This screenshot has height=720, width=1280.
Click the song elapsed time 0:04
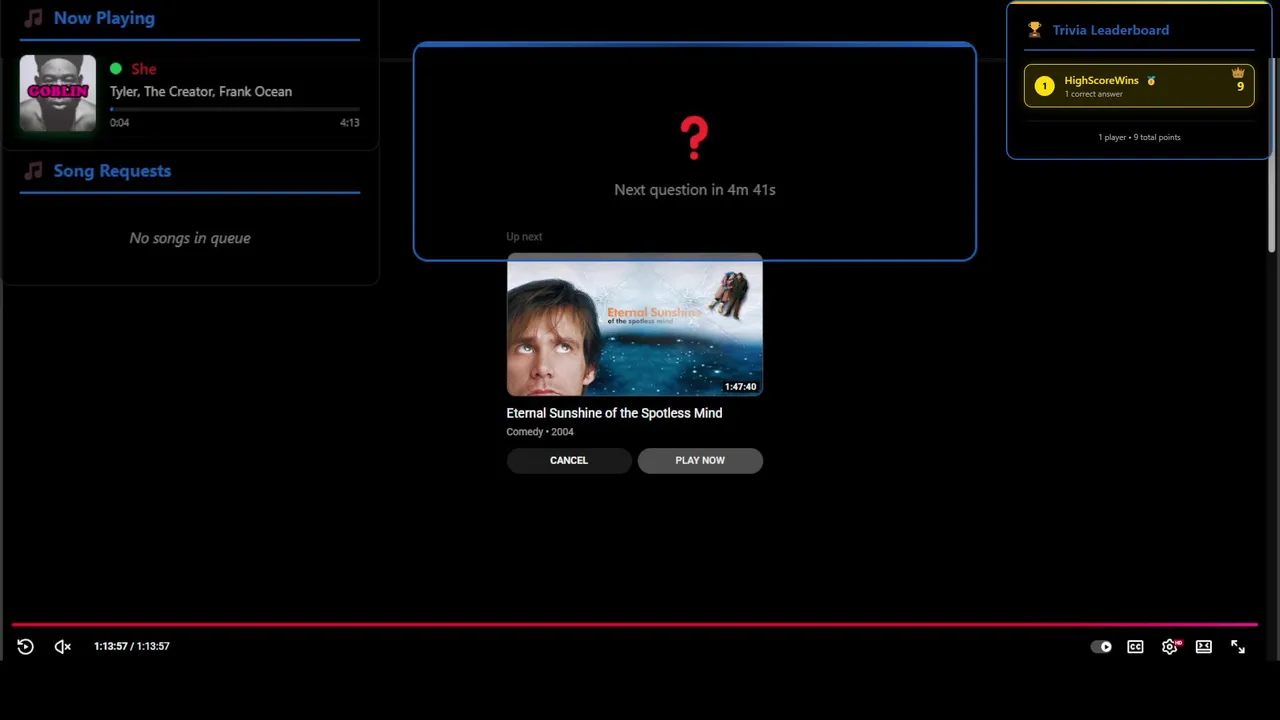click(120, 123)
